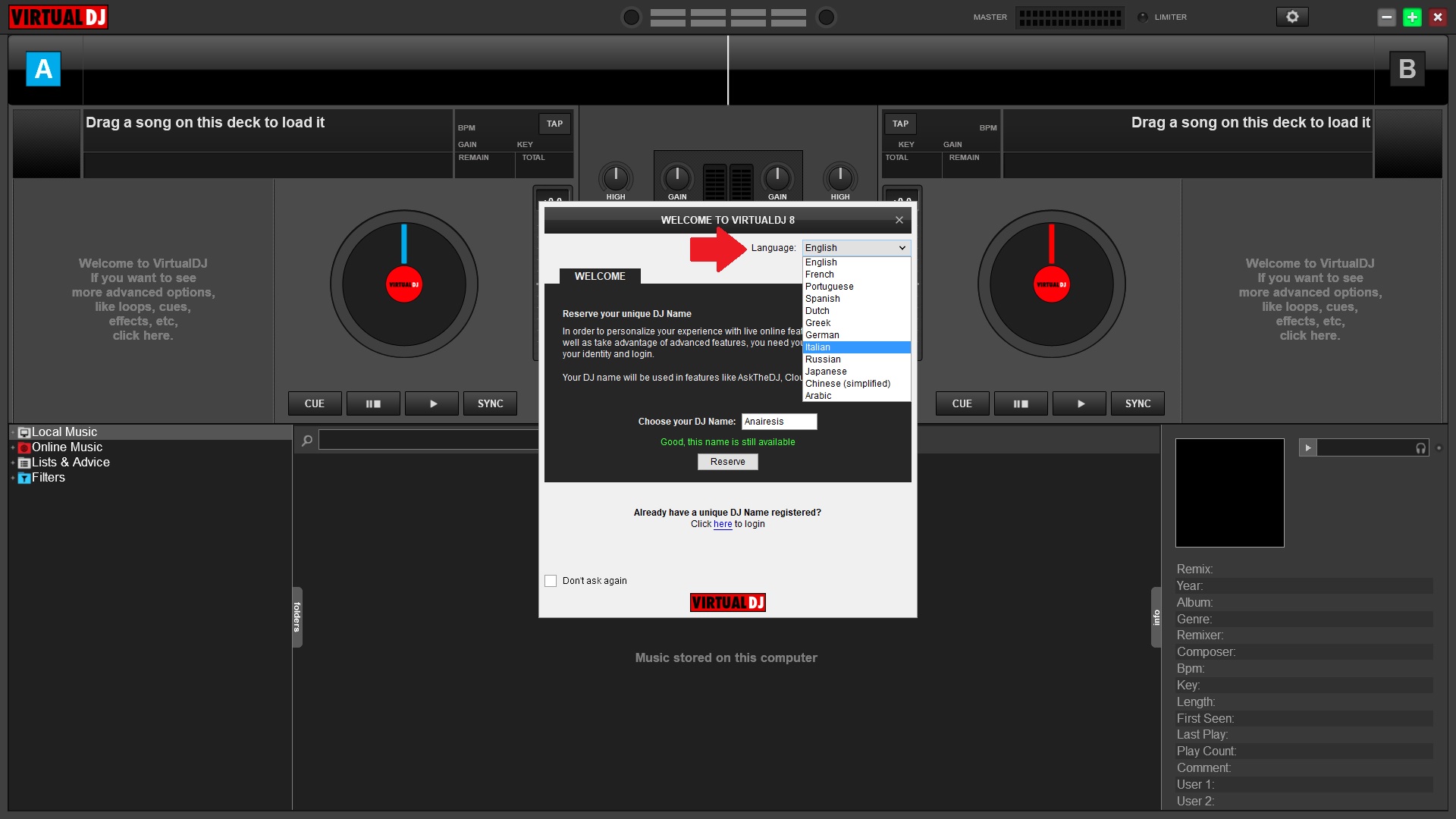This screenshot has height=819, width=1456.
Task: Expand the Online Music folder
Action: coord(13,447)
